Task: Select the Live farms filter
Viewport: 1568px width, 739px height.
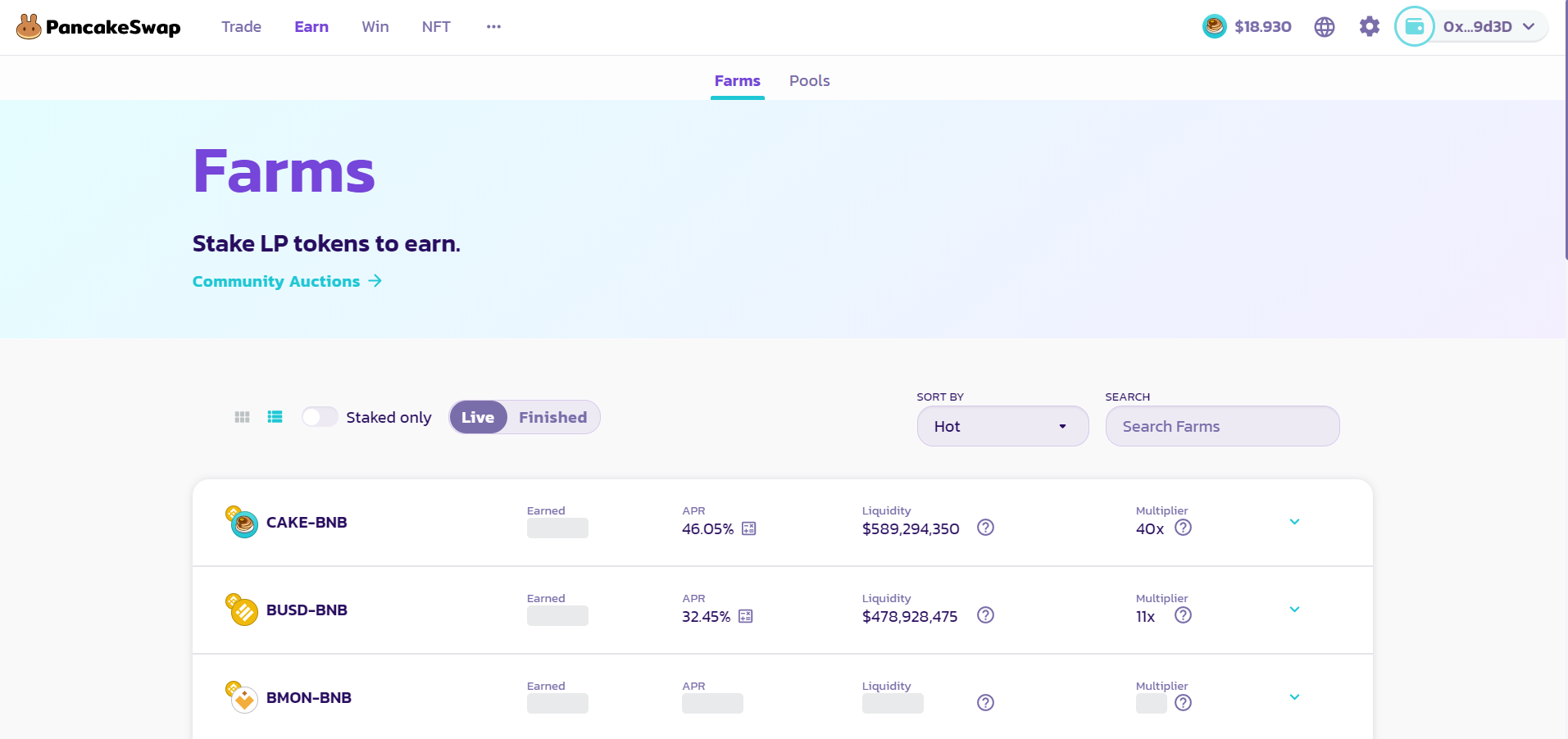Action: coord(478,417)
